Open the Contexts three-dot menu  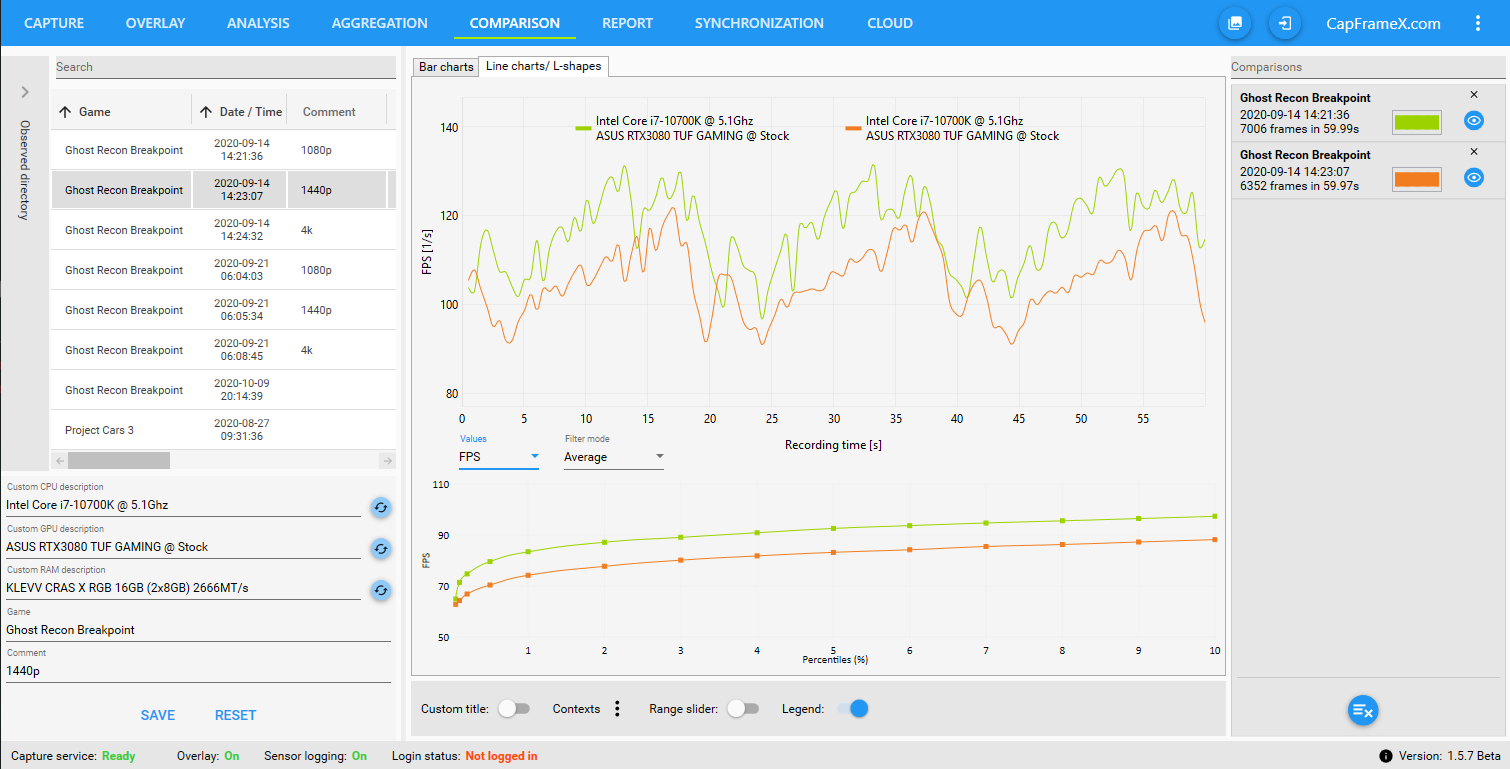coord(617,709)
